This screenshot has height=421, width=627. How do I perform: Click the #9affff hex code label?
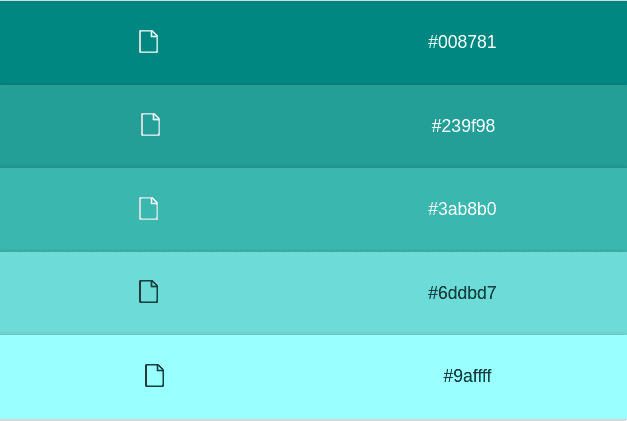[x=467, y=376]
